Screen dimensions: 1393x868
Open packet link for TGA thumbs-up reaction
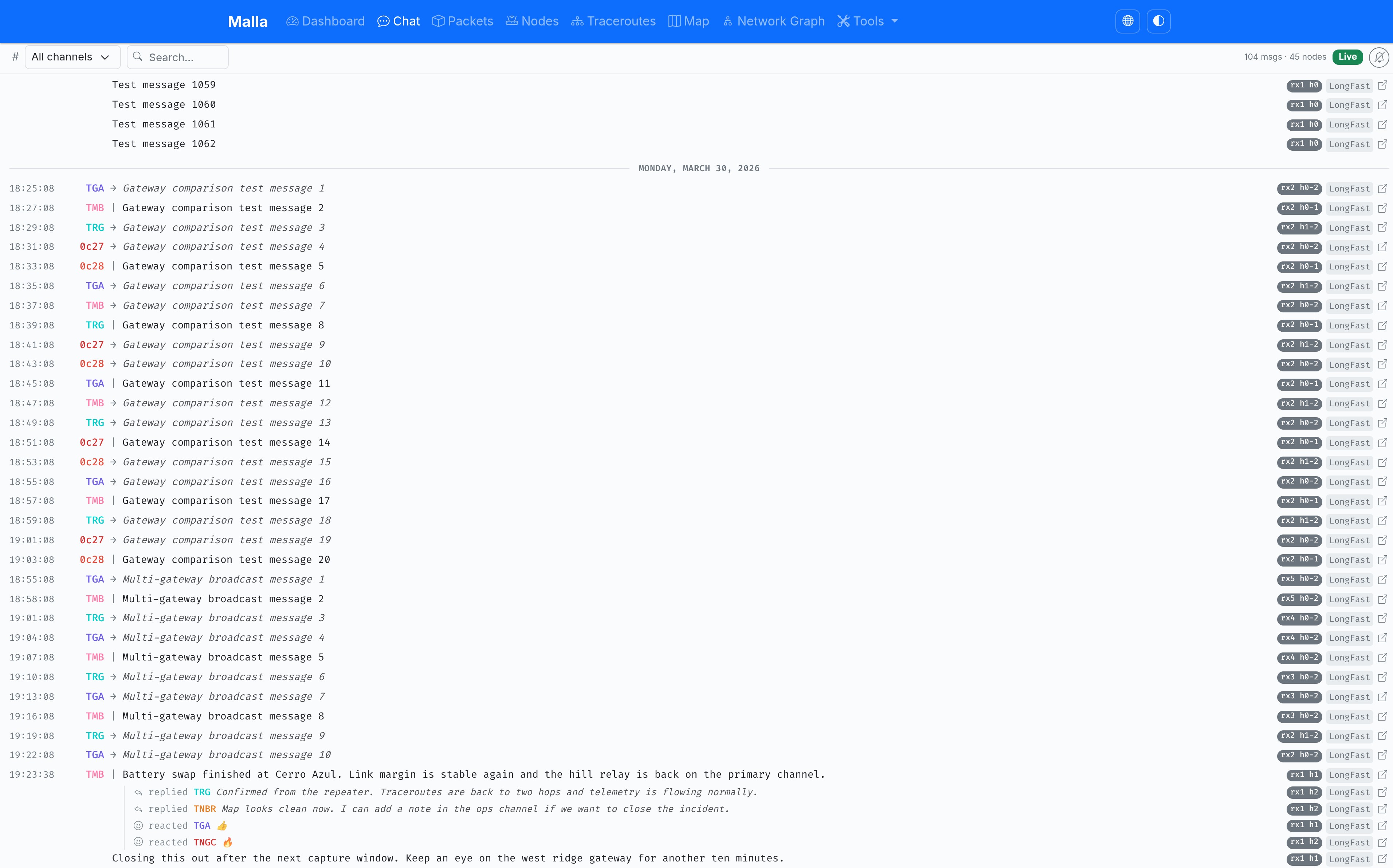coord(1383,825)
